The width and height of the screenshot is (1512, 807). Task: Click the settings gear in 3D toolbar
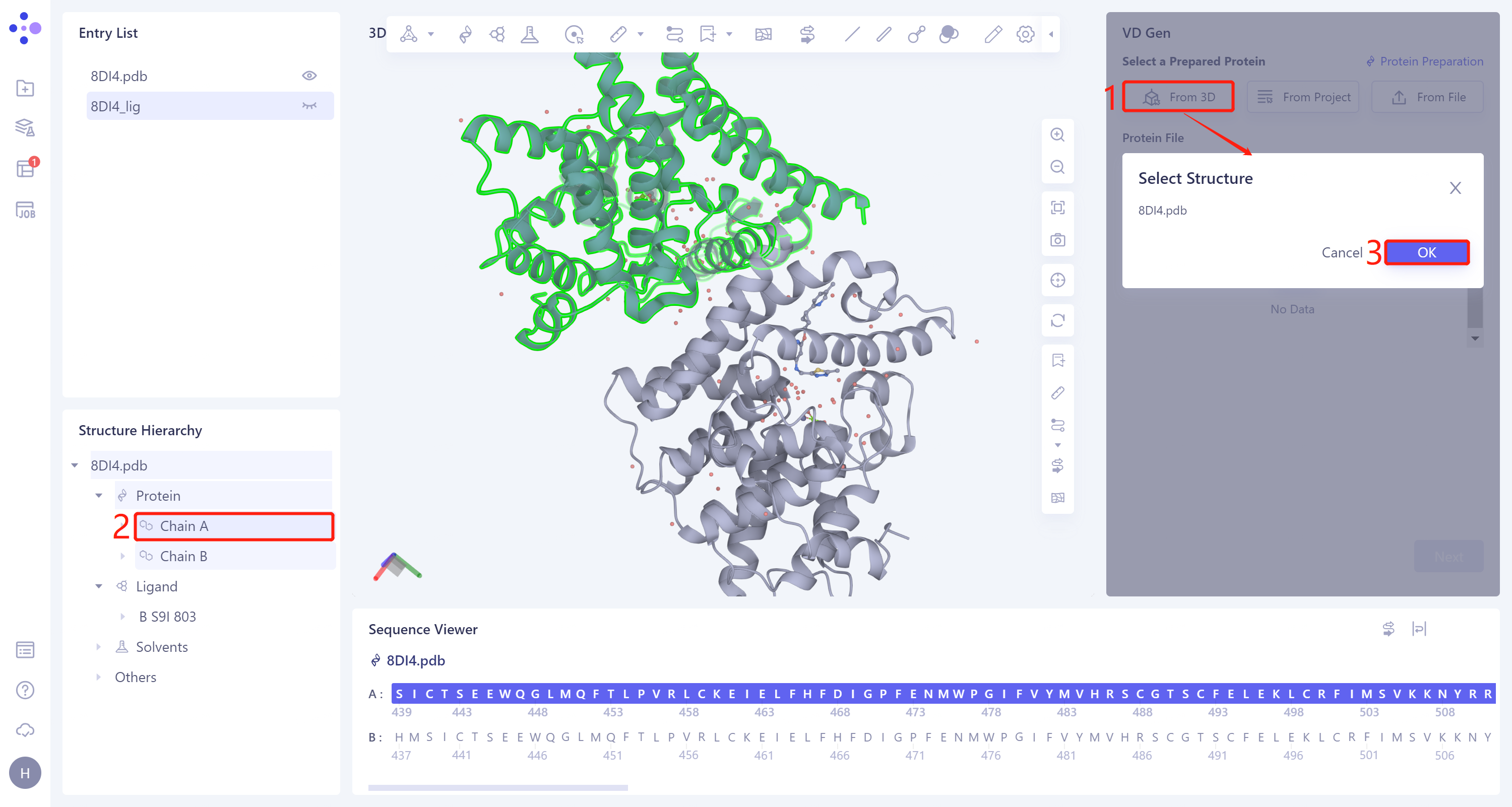point(1025,34)
